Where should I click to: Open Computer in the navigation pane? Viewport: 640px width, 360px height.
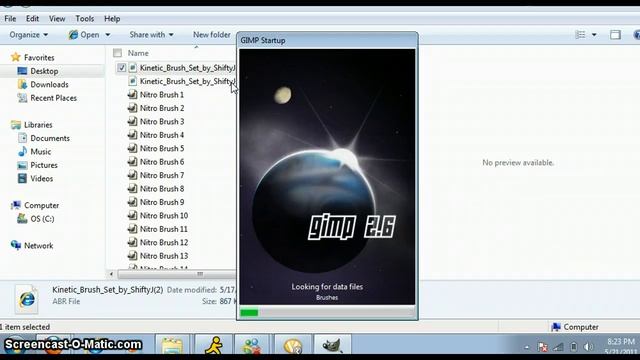[41, 205]
